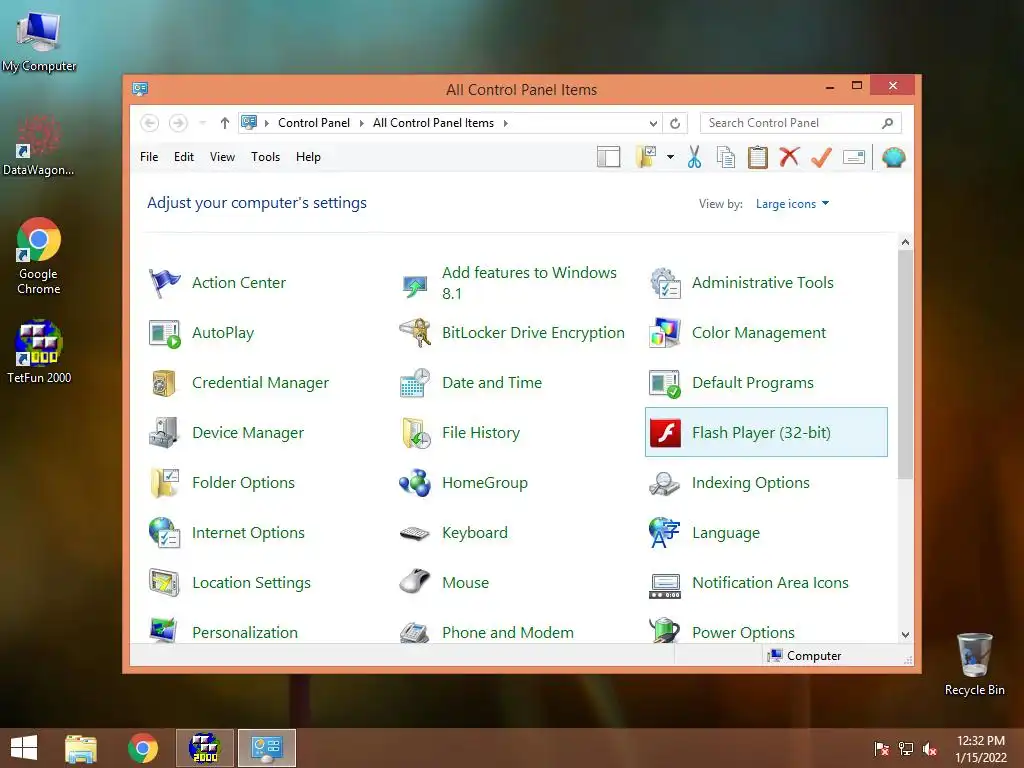Open Google Chrome from the taskbar
This screenshot has width=1024, height=768.
(x=142, y=748)
